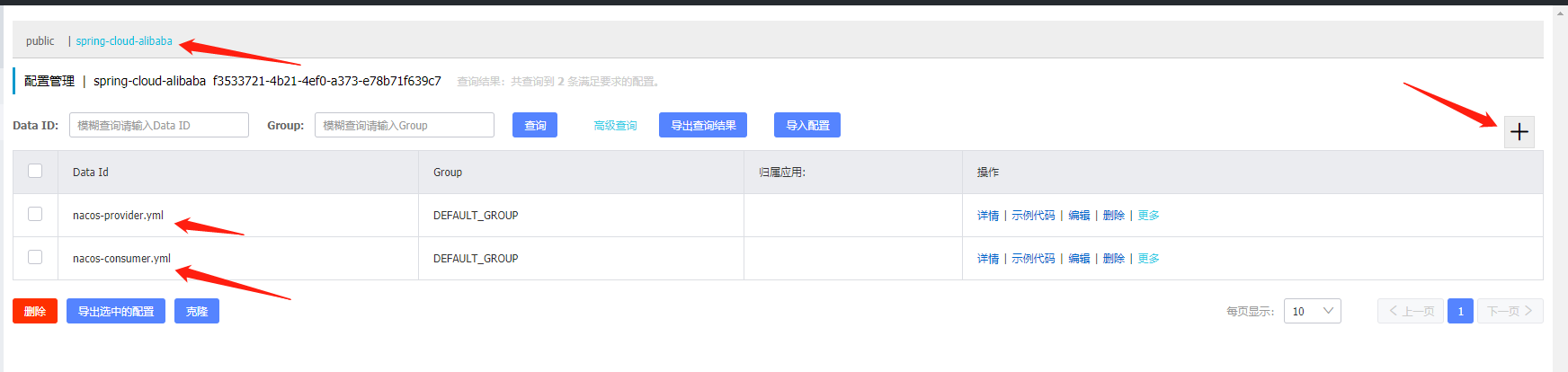This screenshot has width=1568, height=372.
Task: Open the page size dropdown showing 10
Action: click(1313, 311)
